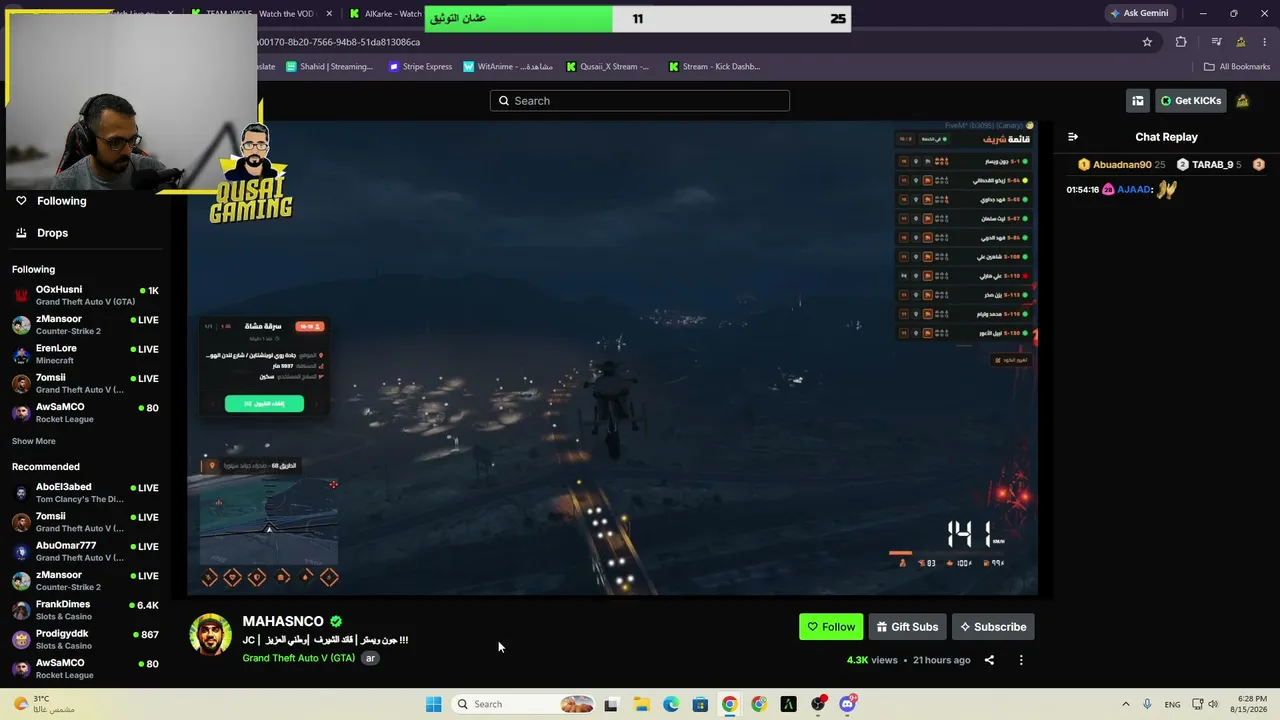Open WitAnime bookmark
Screen dimensions: 1280x720
coord(508,67)
